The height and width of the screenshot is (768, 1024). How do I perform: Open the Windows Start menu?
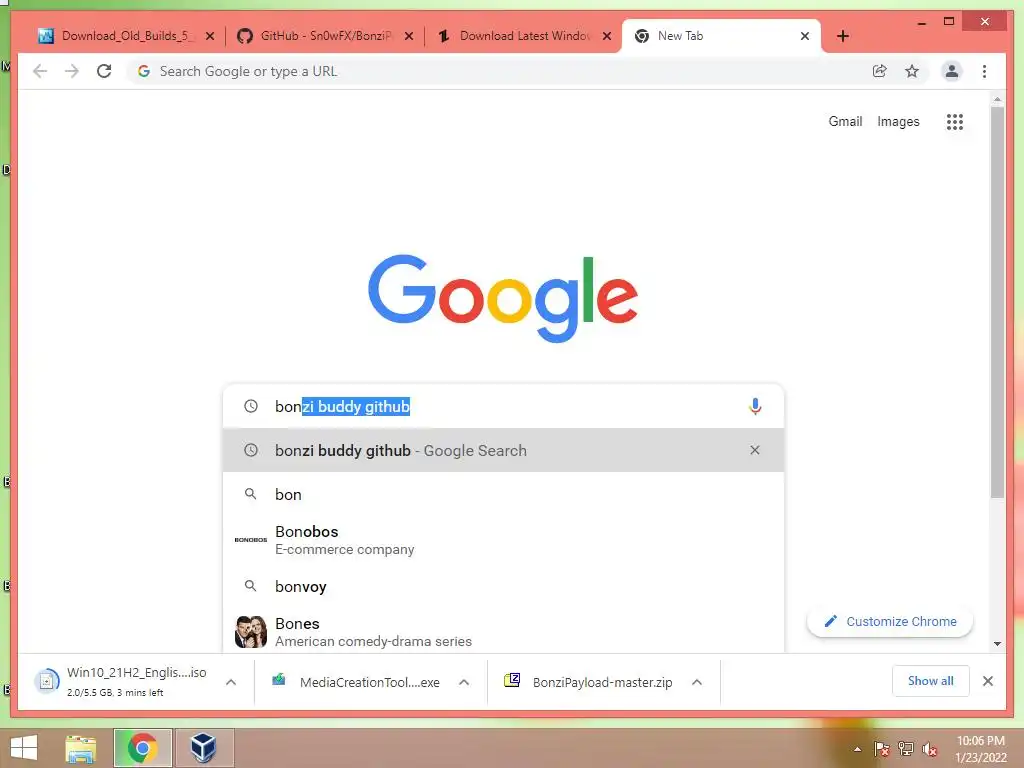(24, 748)
